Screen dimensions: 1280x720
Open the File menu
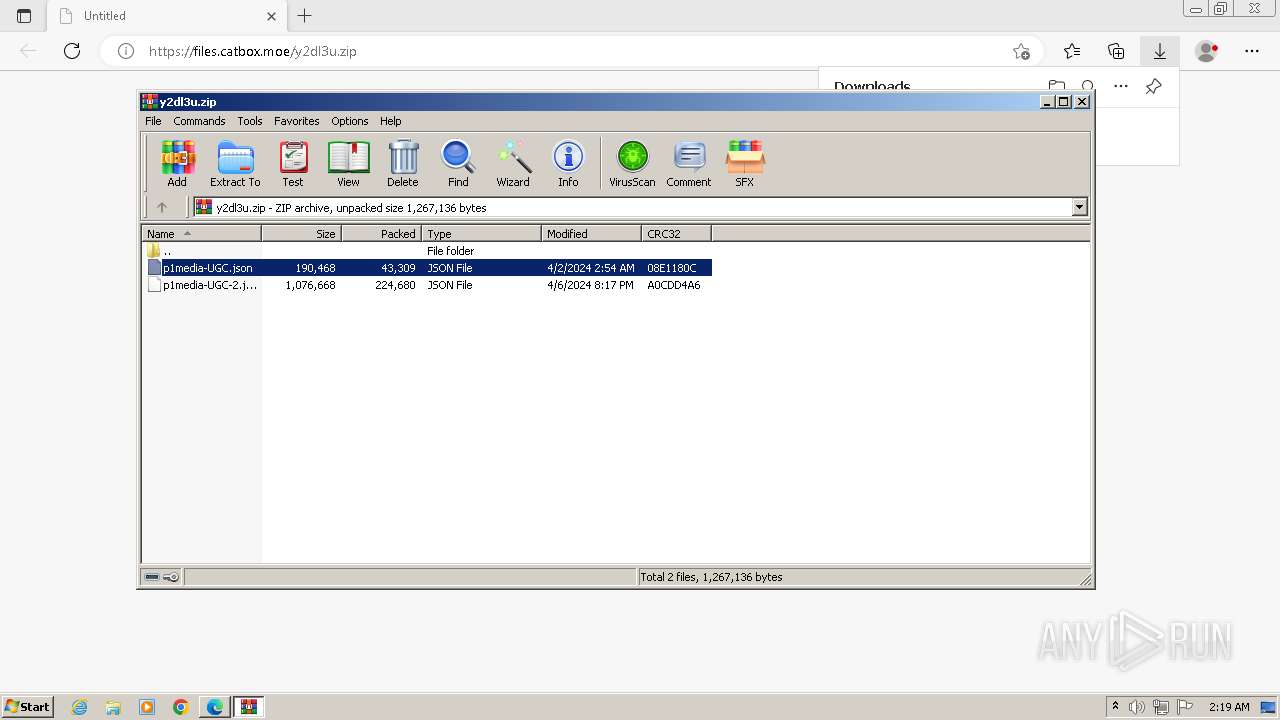153,121
